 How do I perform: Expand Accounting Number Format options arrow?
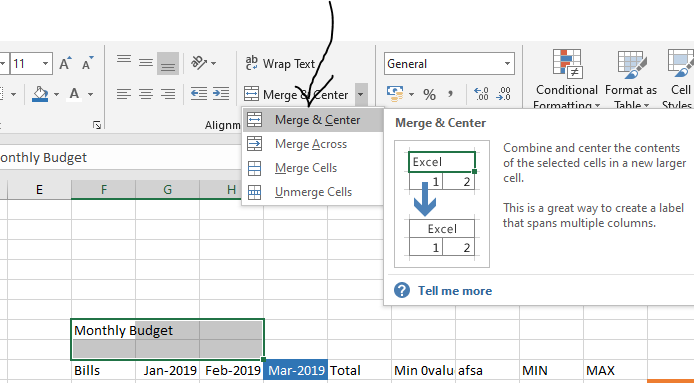412,94
